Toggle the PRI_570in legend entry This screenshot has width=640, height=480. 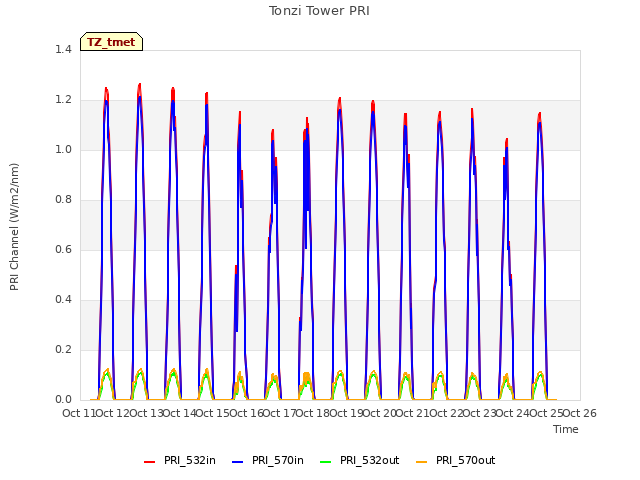[268, 460]
